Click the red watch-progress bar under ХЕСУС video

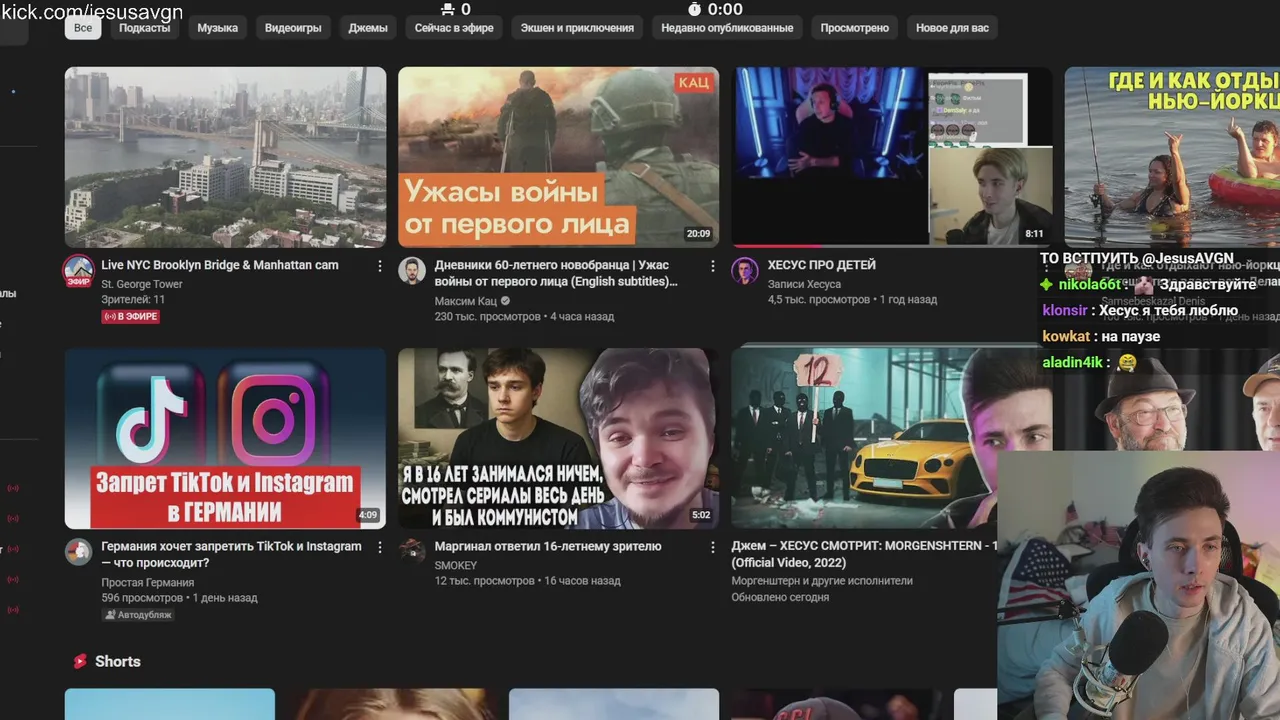[x=777, y=245]
